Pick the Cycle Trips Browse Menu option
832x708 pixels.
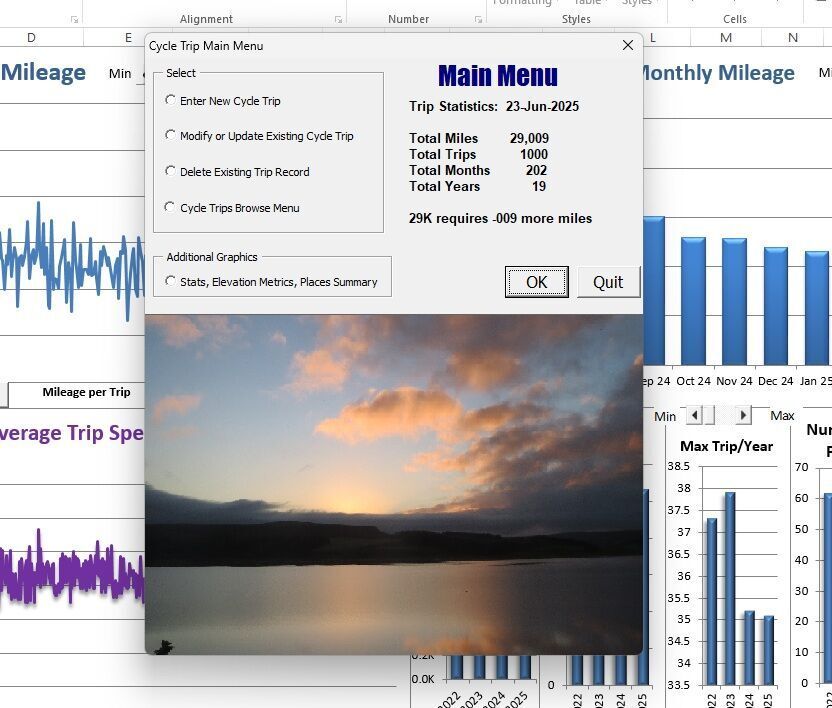click(x=171, y=208)
